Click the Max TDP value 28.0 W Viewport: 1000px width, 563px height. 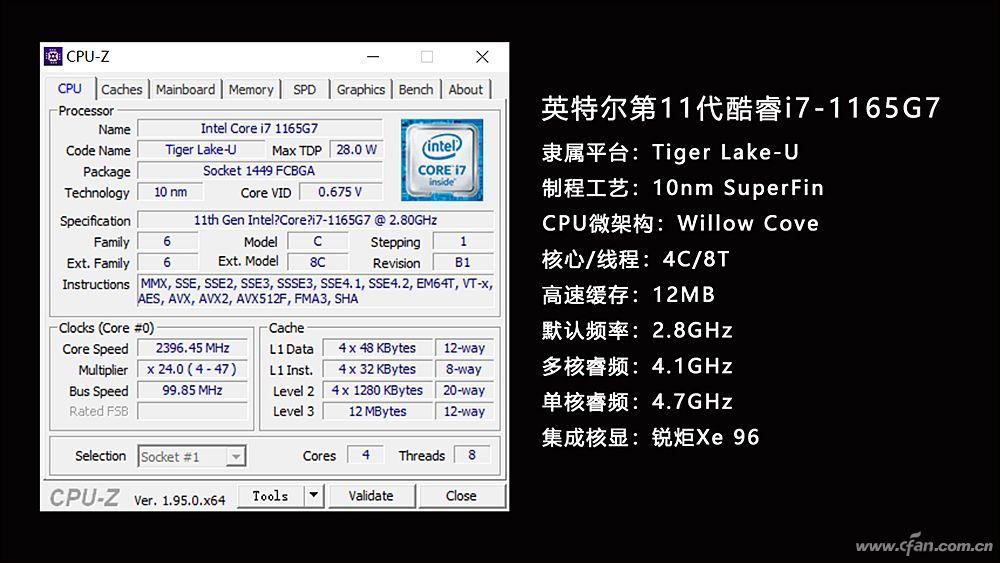coord(357,149)
